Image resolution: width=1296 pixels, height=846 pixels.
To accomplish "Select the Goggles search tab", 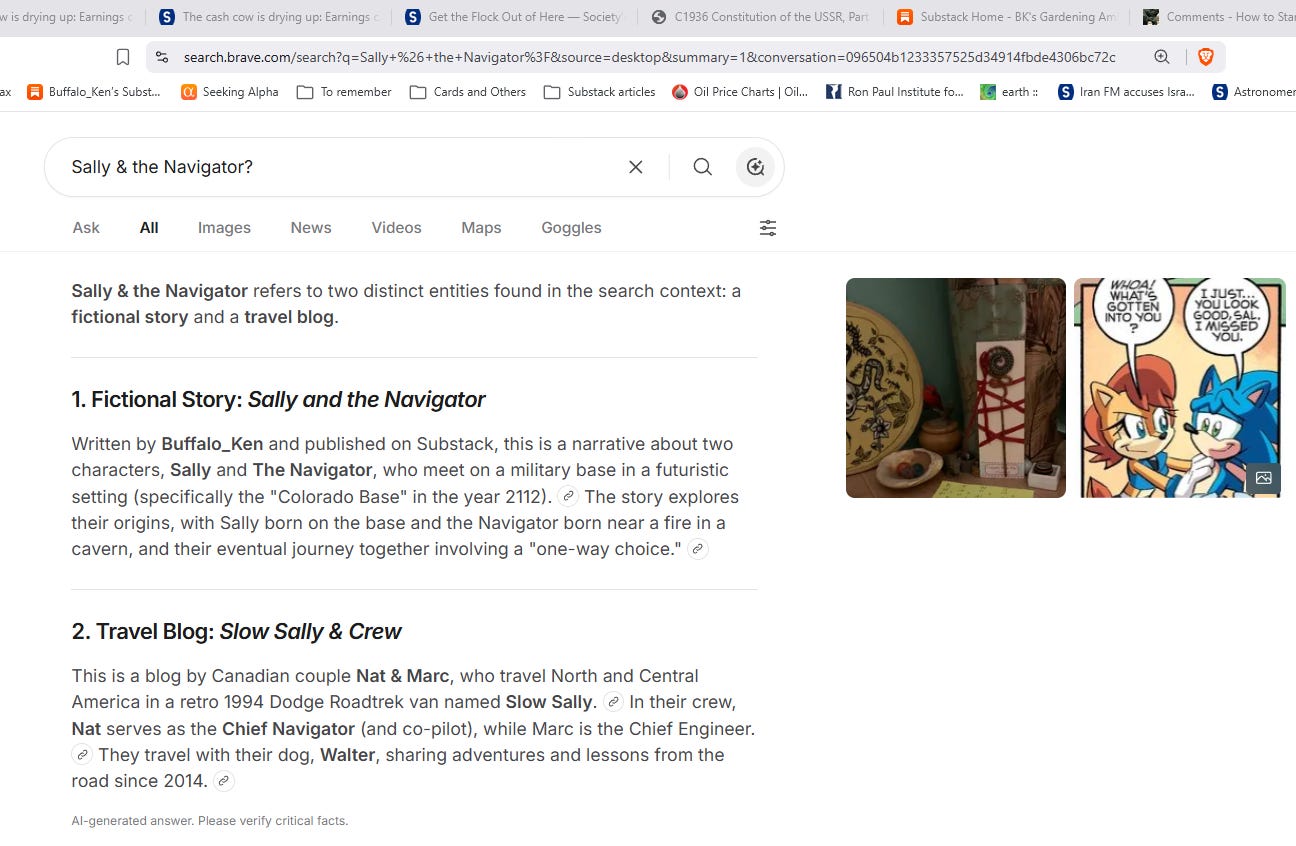I will [571, 228].
